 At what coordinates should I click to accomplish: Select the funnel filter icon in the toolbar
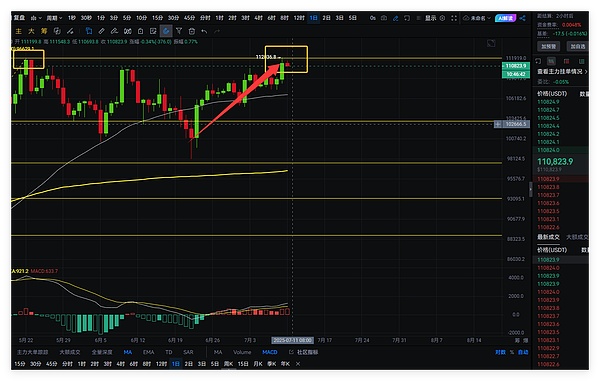click(x=179, y=31)
